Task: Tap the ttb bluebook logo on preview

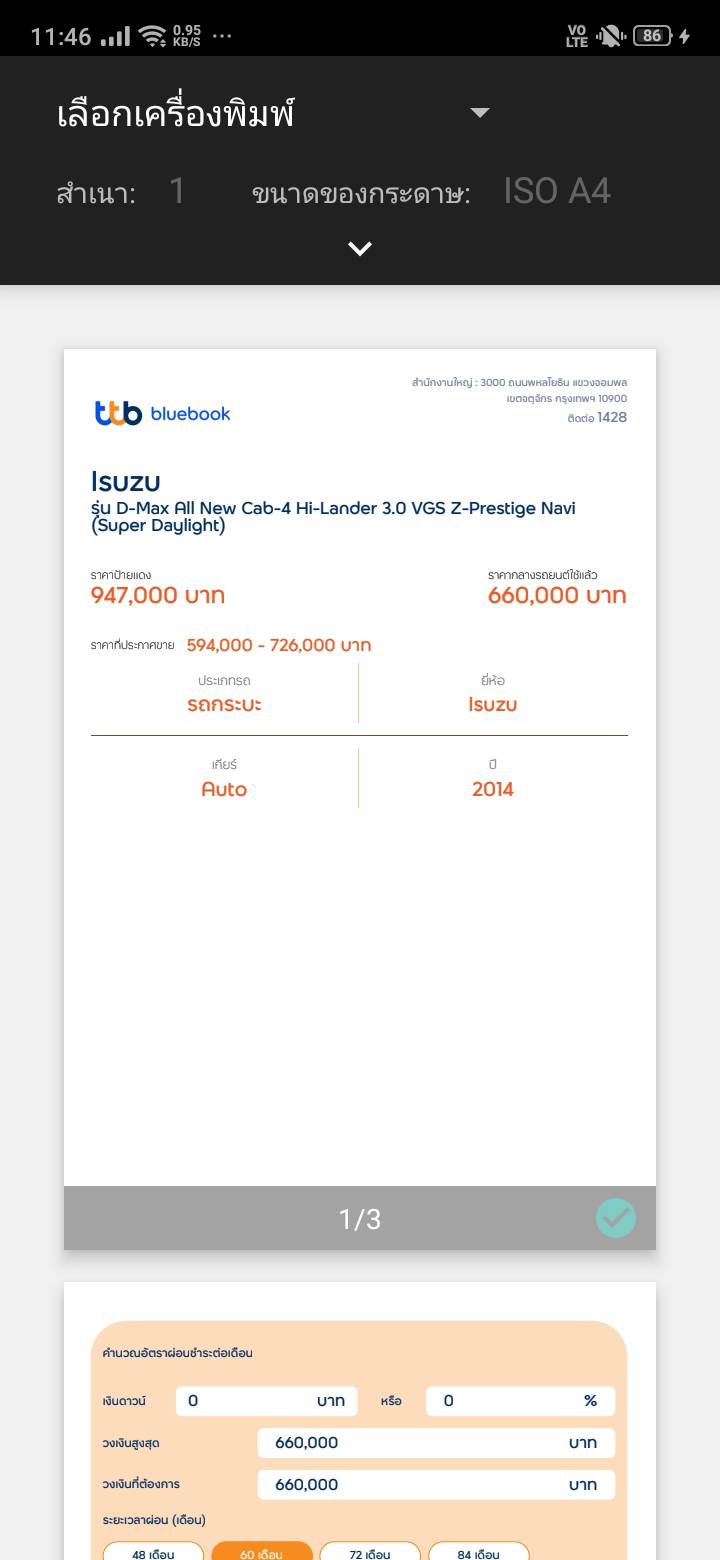Action: coord(163,413)
